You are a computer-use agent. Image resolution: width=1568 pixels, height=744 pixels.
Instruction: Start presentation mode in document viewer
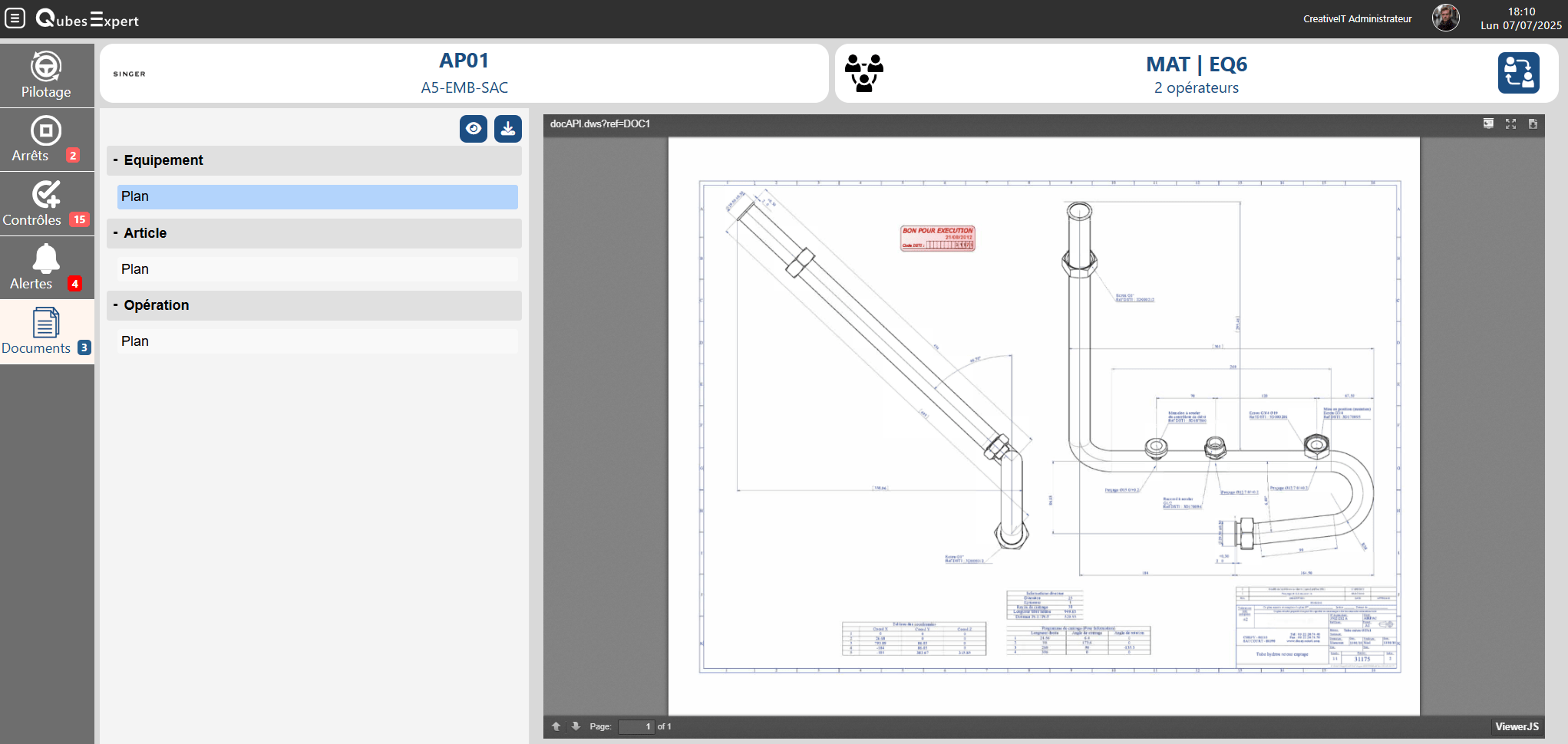[1488, 124]
